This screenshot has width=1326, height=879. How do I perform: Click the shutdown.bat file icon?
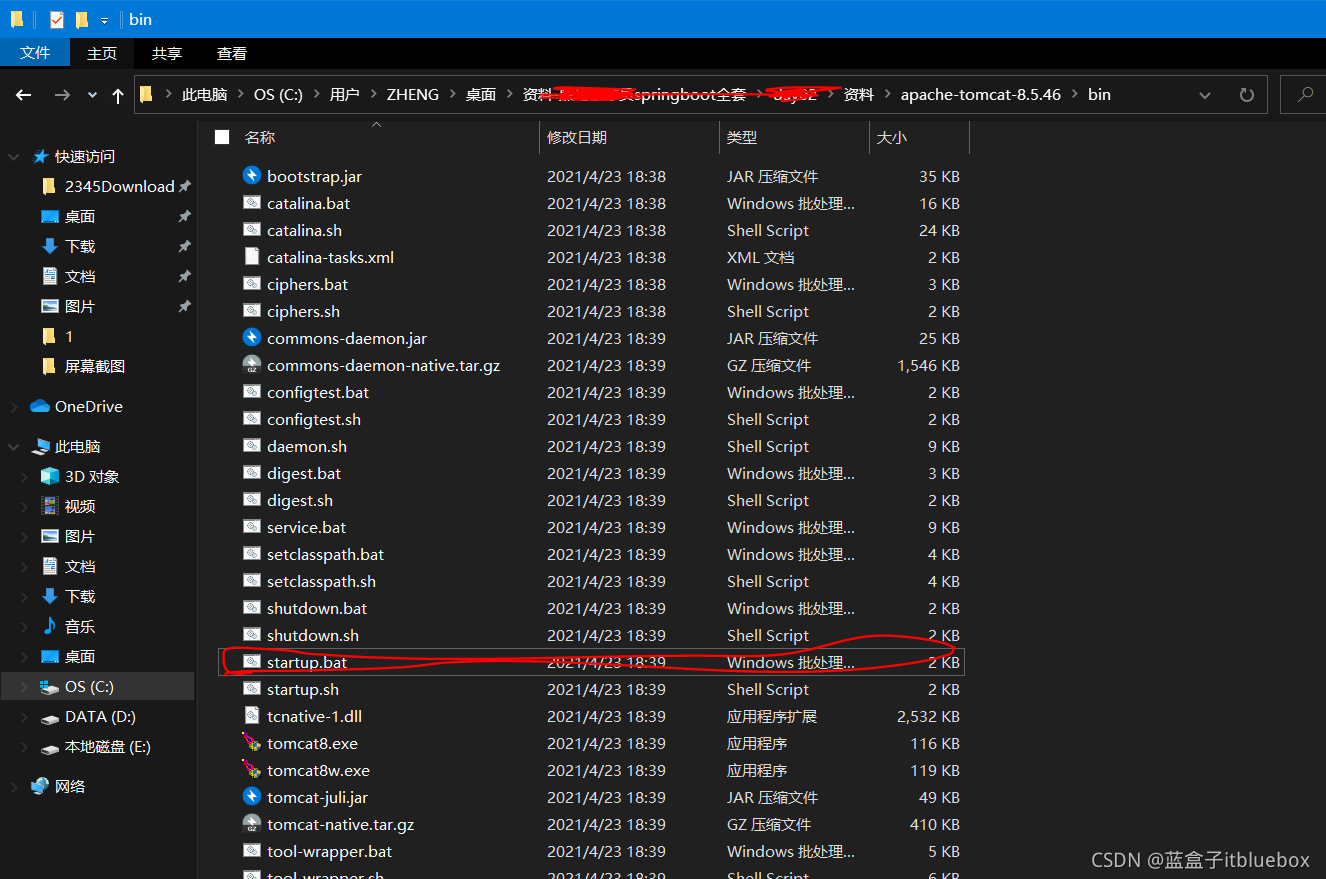click(x=252, y=608)
